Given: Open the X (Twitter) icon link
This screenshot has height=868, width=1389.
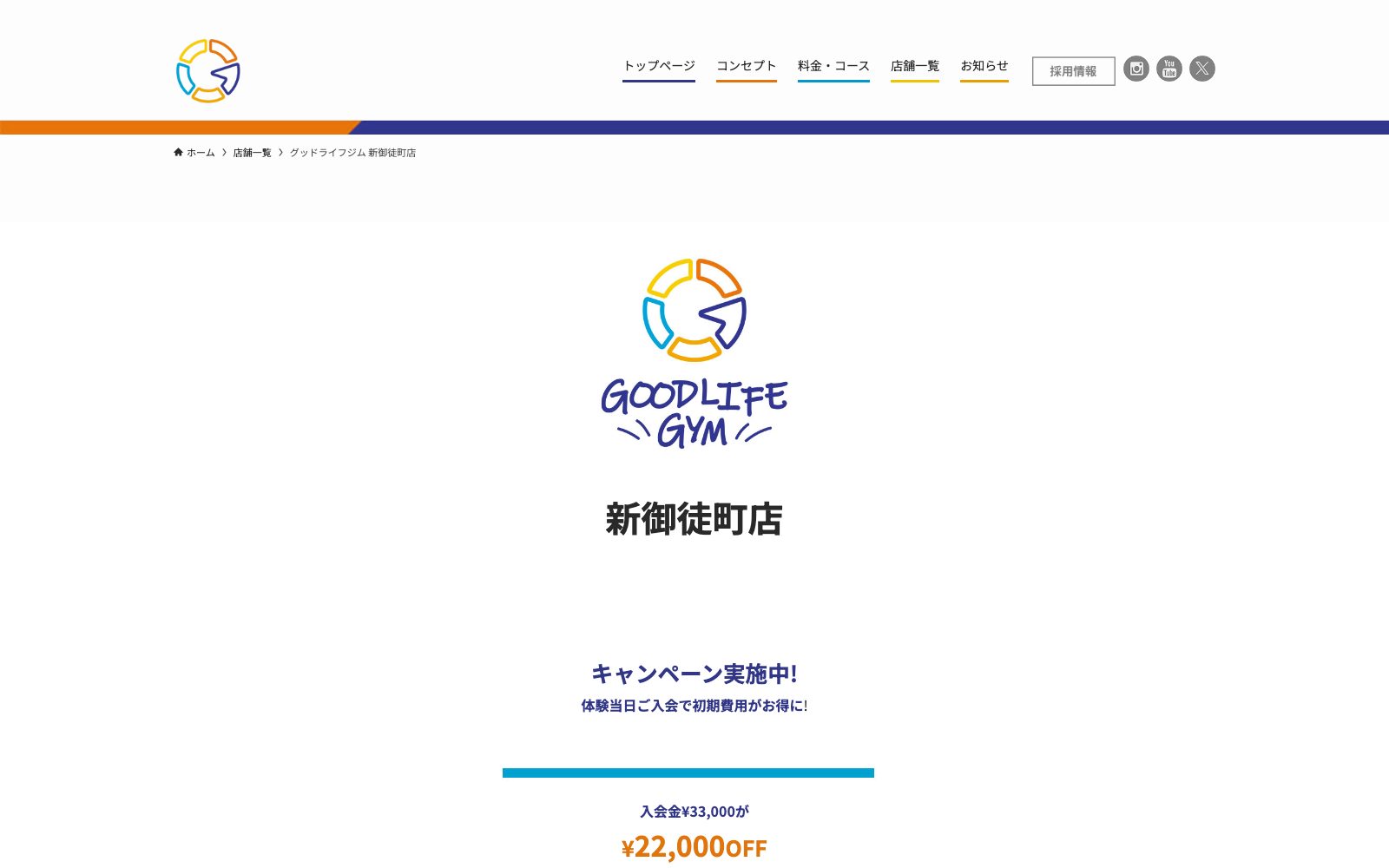Looking at the screenshot, I should click(1202, 69).
